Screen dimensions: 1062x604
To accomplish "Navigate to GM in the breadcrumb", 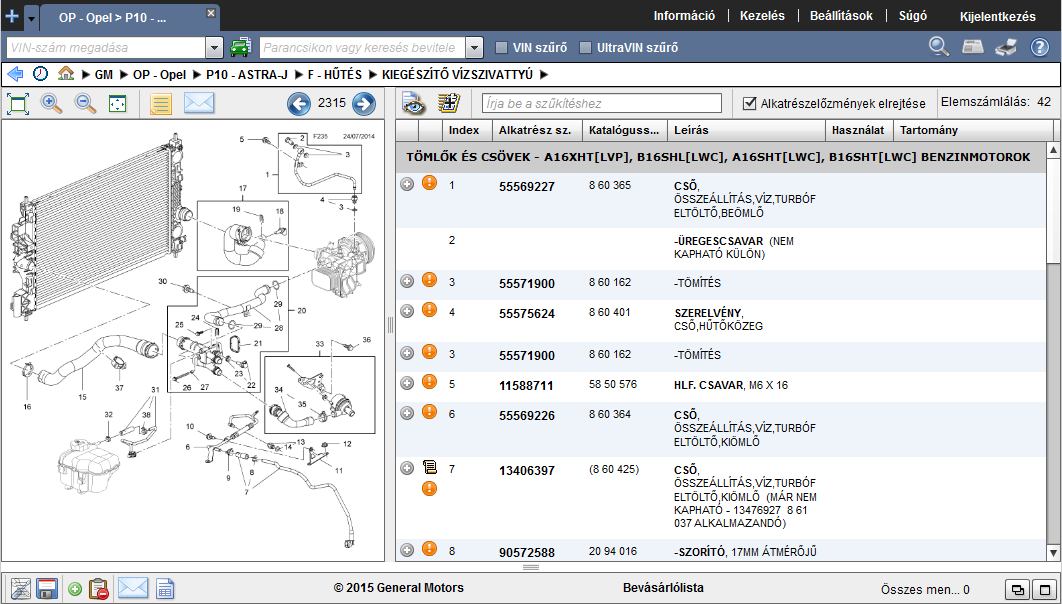I will tap(104, 74).
